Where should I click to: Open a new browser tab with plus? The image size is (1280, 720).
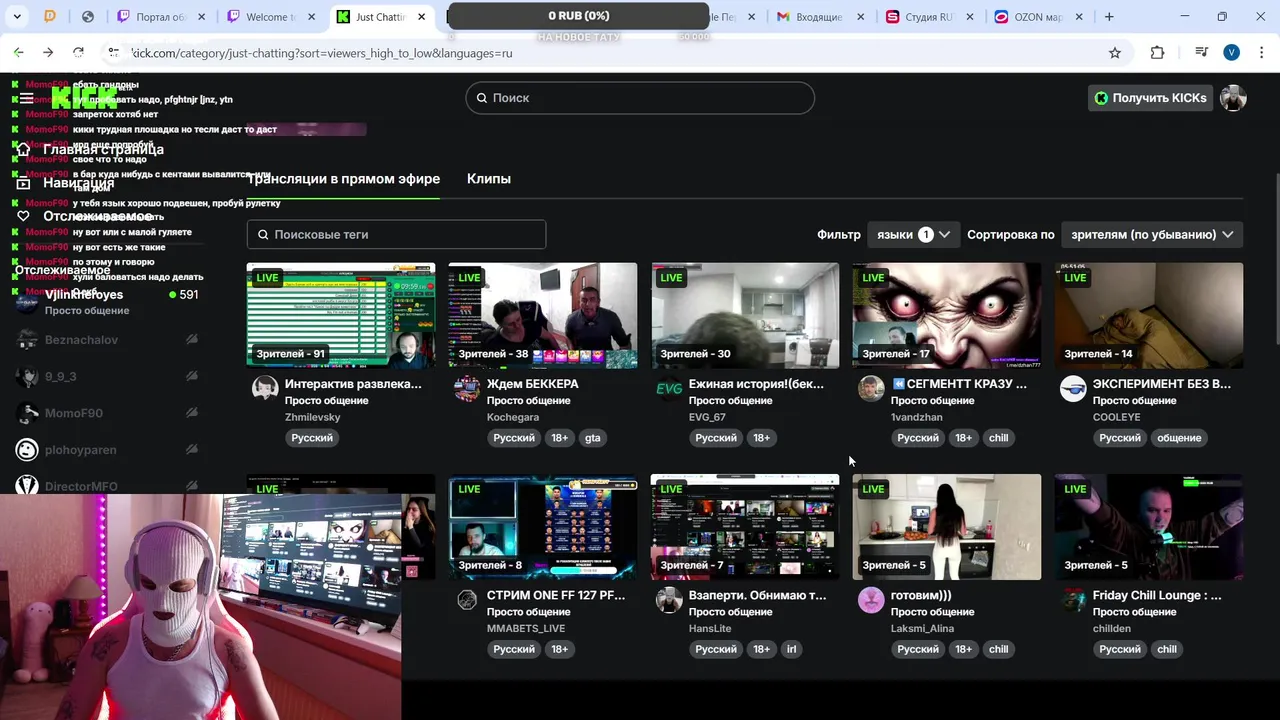tap(1109, 17)
